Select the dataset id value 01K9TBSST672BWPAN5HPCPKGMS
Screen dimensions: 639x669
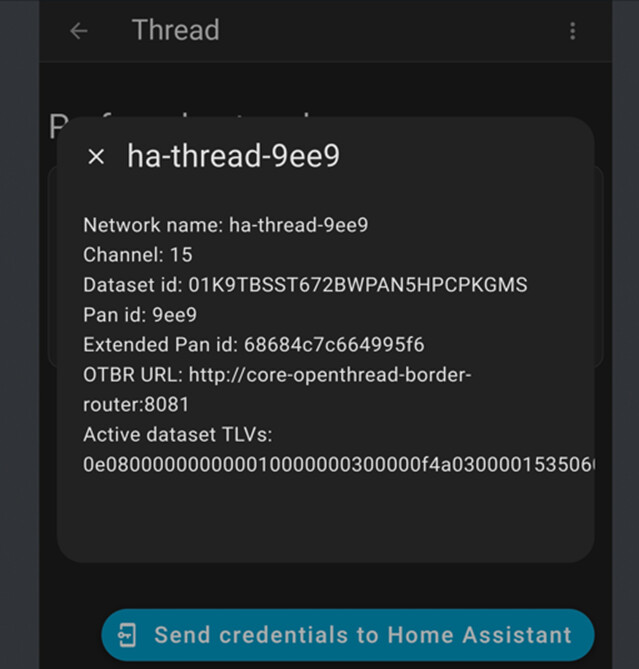(x=357, y=285)
